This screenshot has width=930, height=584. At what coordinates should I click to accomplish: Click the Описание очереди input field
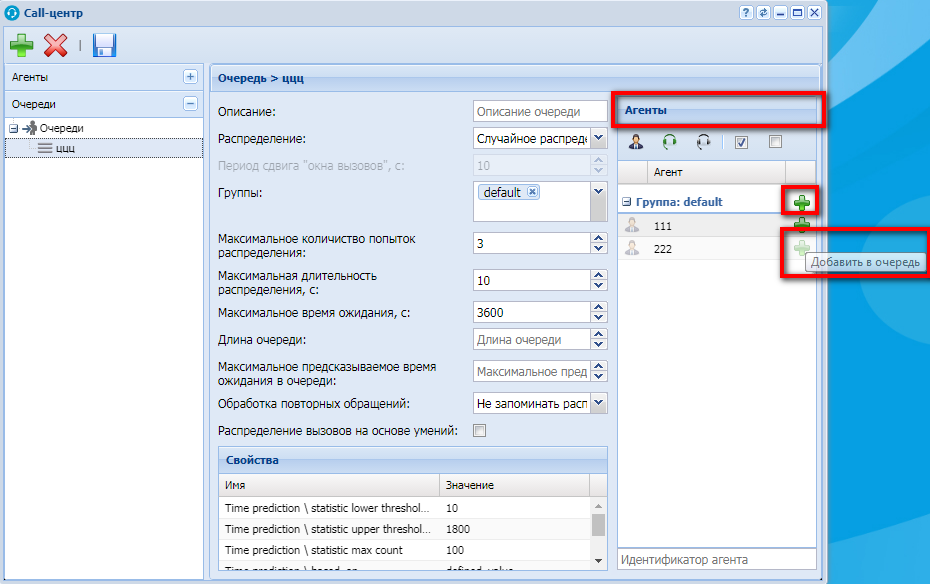(x=540, y=111)
